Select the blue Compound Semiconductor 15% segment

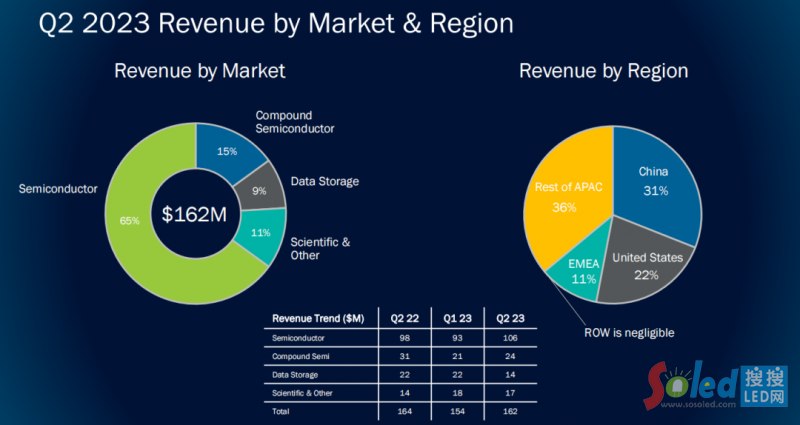[227, 151]
